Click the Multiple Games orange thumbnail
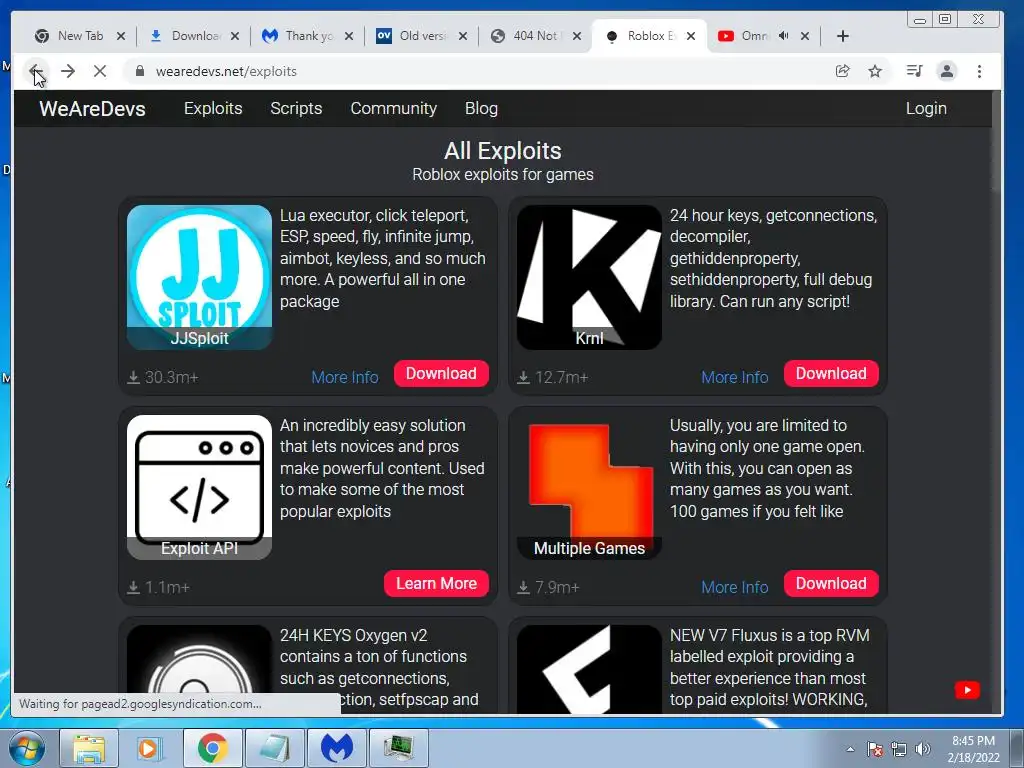 pos(589,487)
